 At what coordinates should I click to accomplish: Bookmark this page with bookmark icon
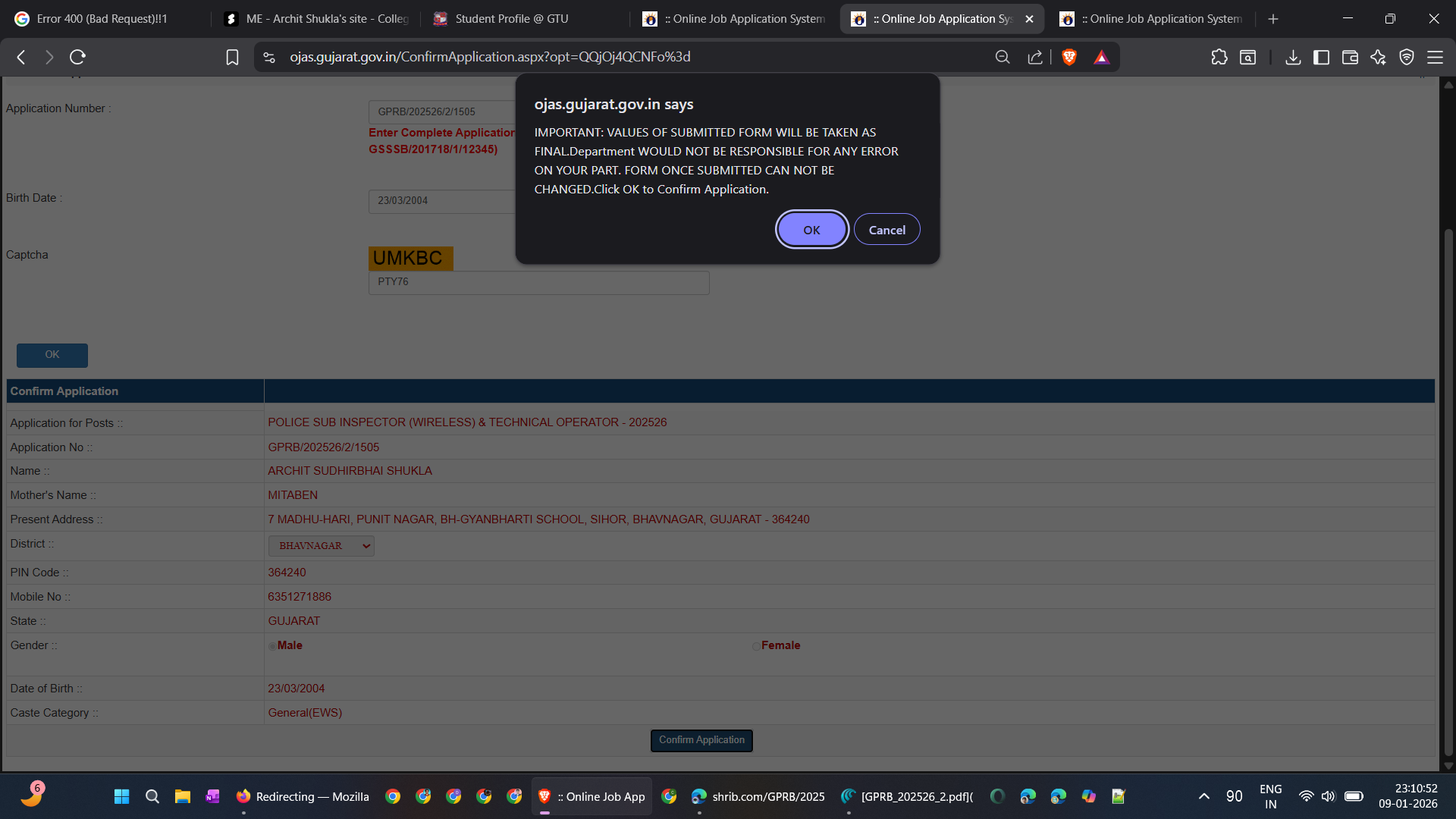click(x=232, y=57)
